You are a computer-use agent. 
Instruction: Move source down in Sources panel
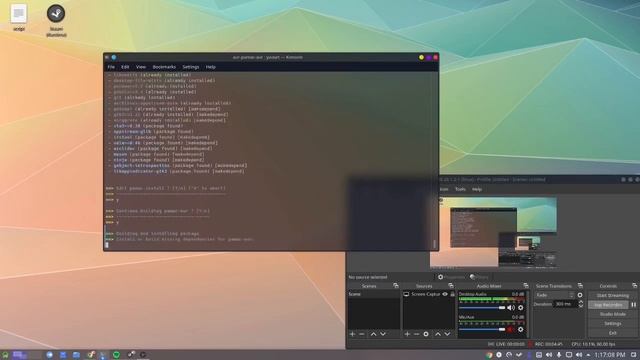pos(447,334)
